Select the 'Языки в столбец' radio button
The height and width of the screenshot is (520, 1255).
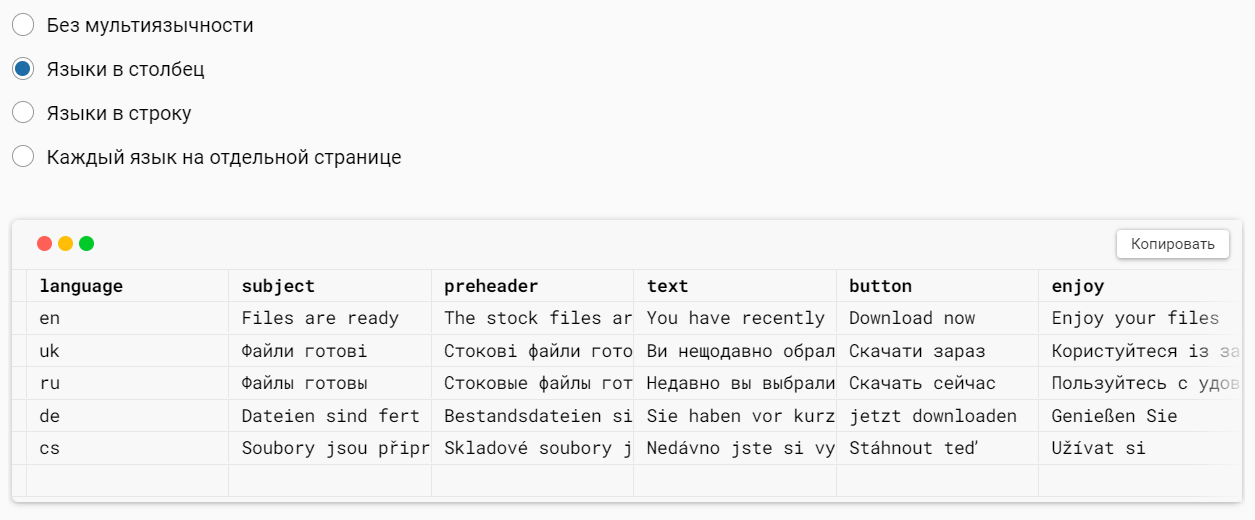[x=23, y=69]
